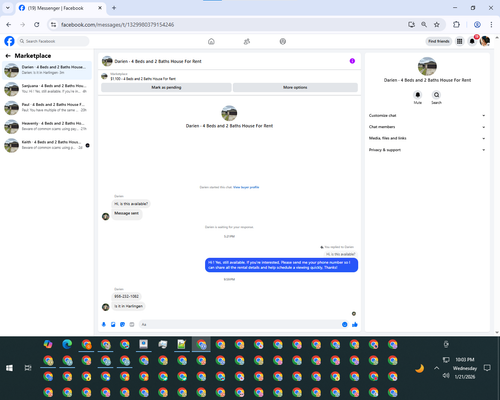
Task: Open the account profile picture menu
Action: (485, 41)
